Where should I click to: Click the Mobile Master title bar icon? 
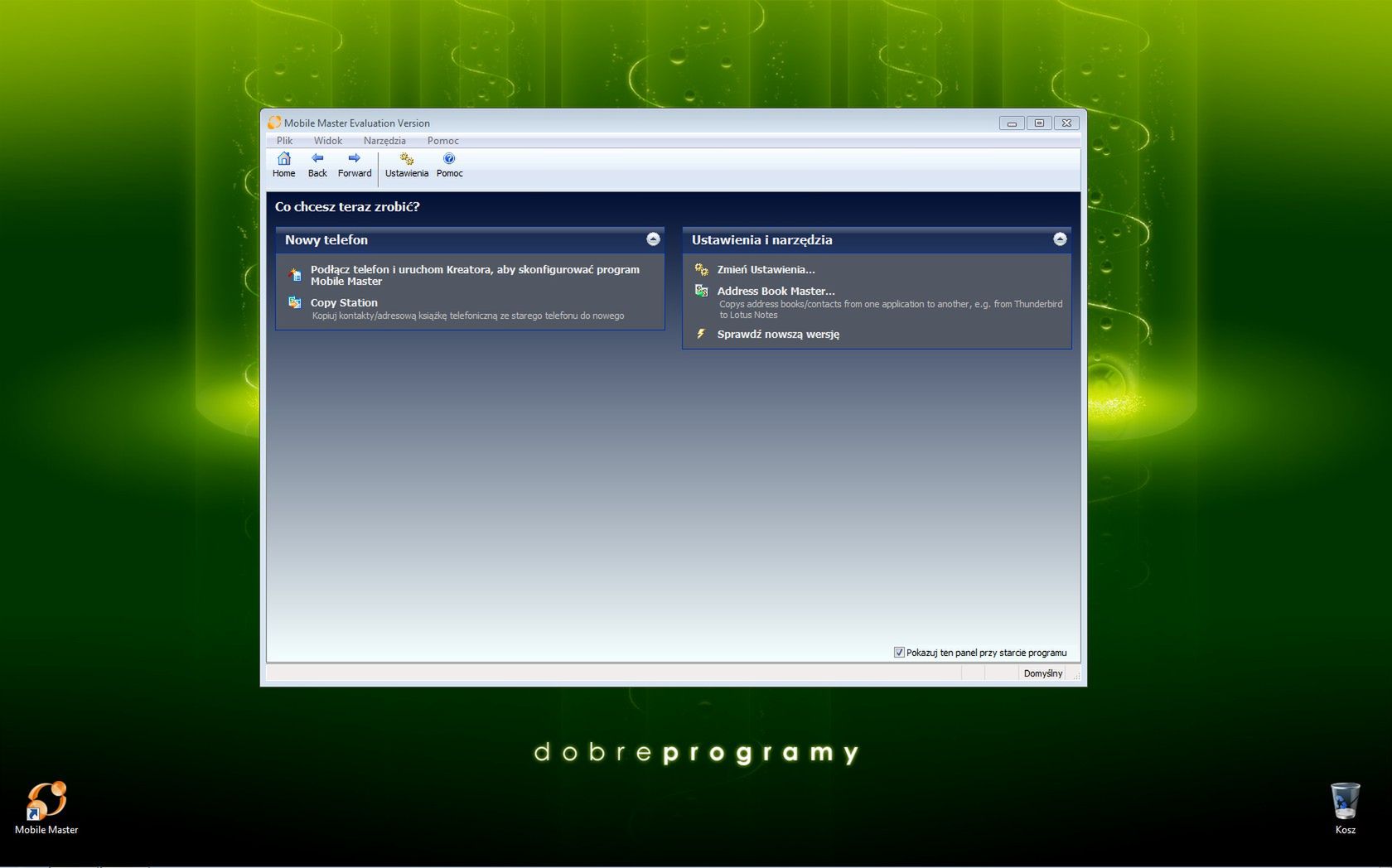tap(274, 123)
